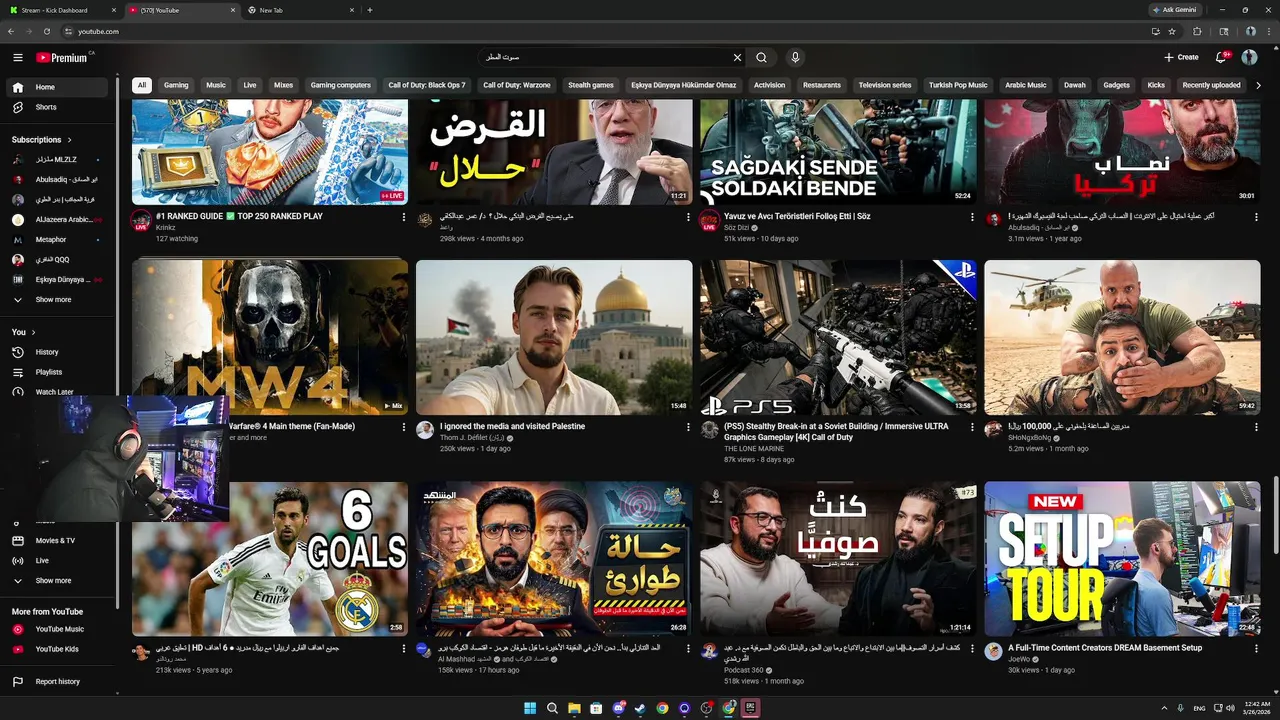Screen dimensions: 1280x720
Task: Select the All filter chip
Action: pos(142,85)
